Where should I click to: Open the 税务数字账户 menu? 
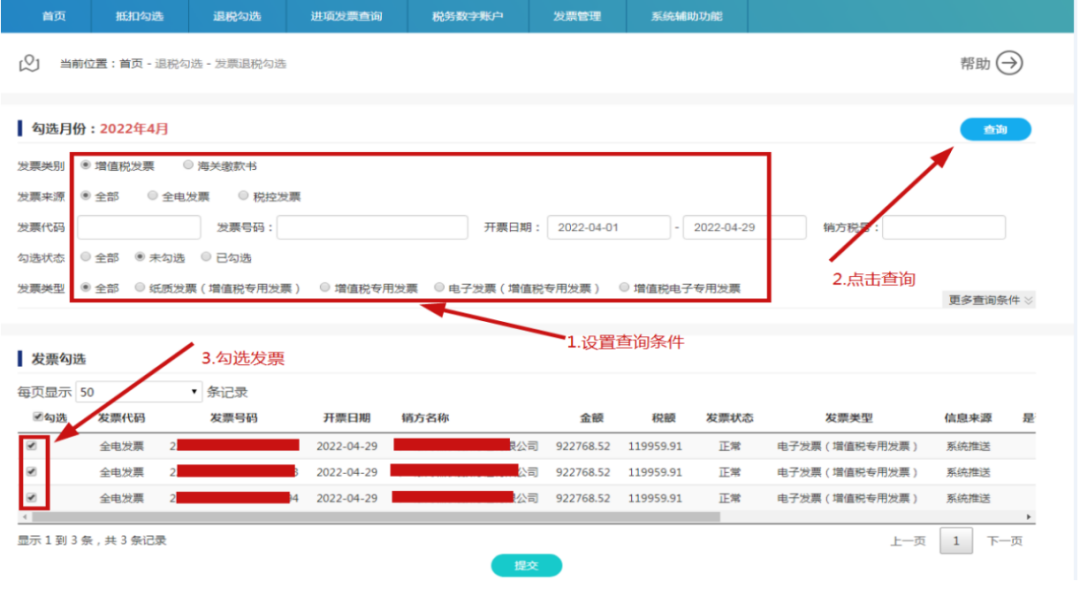click(467, 16)
